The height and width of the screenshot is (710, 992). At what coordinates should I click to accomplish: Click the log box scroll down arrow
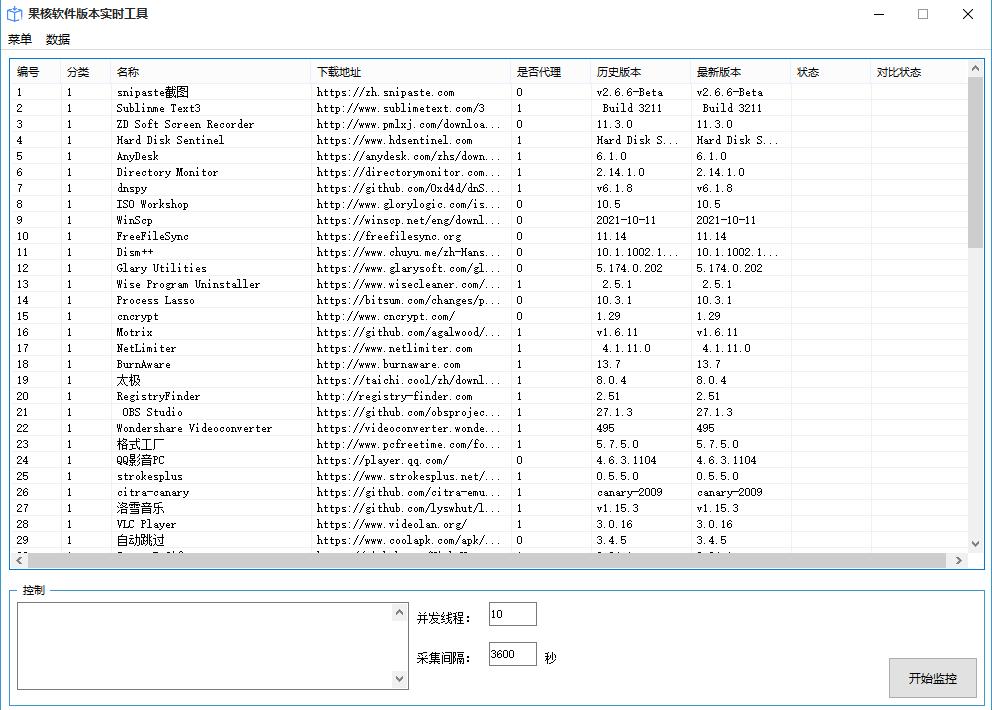(x=401, y=679)
